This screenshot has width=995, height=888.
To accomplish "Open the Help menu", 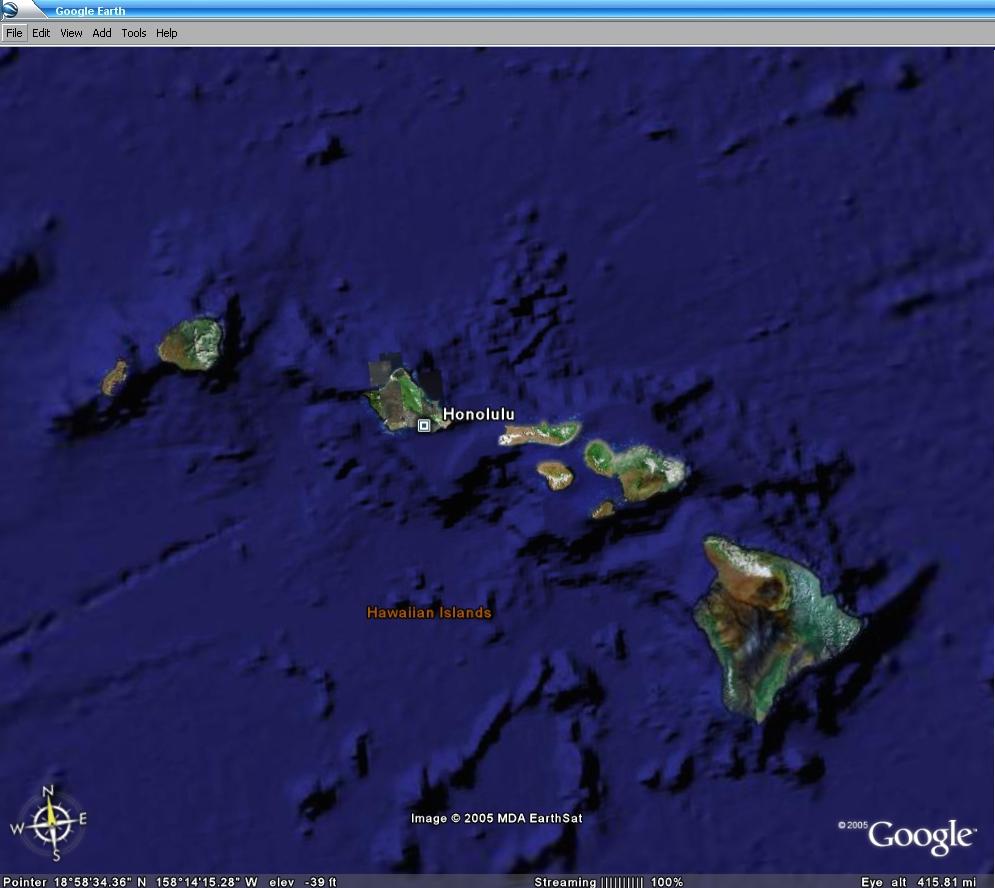I will tap(166, 33).
